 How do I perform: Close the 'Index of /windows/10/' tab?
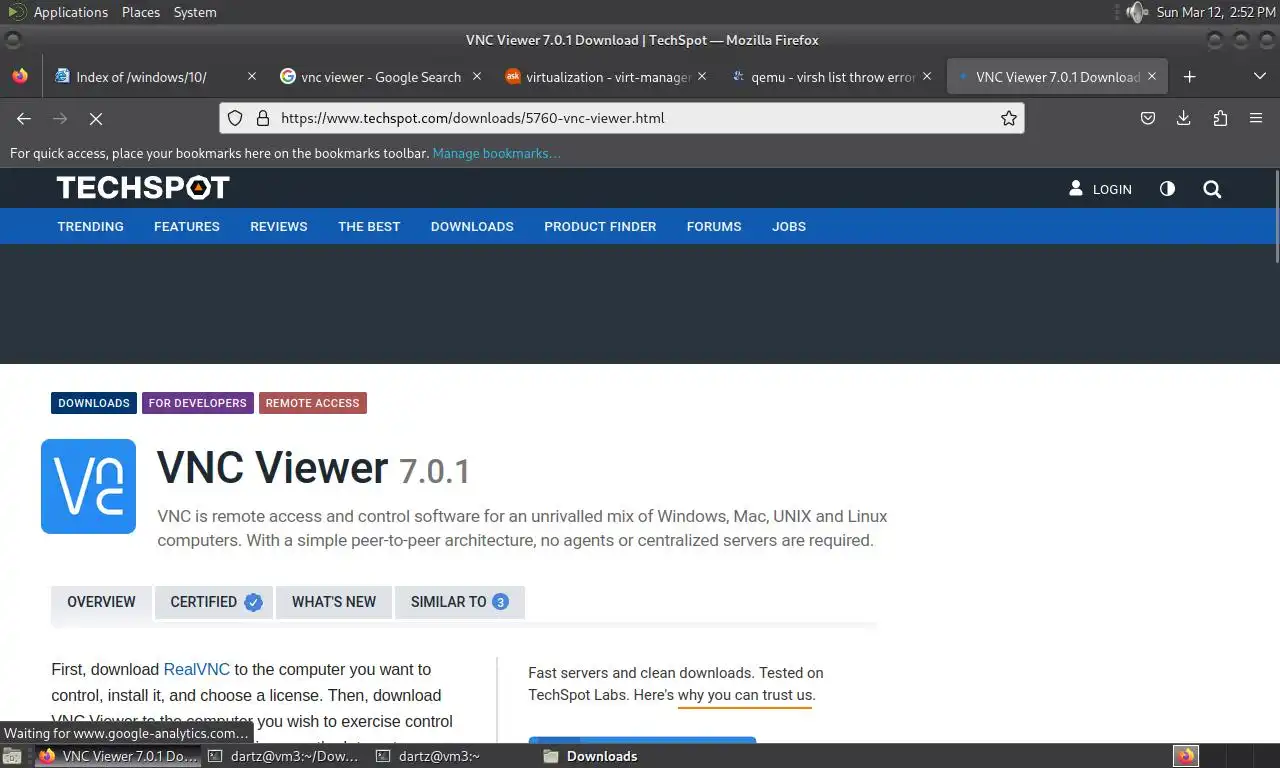pyautogui.click(x=252, y=76)
